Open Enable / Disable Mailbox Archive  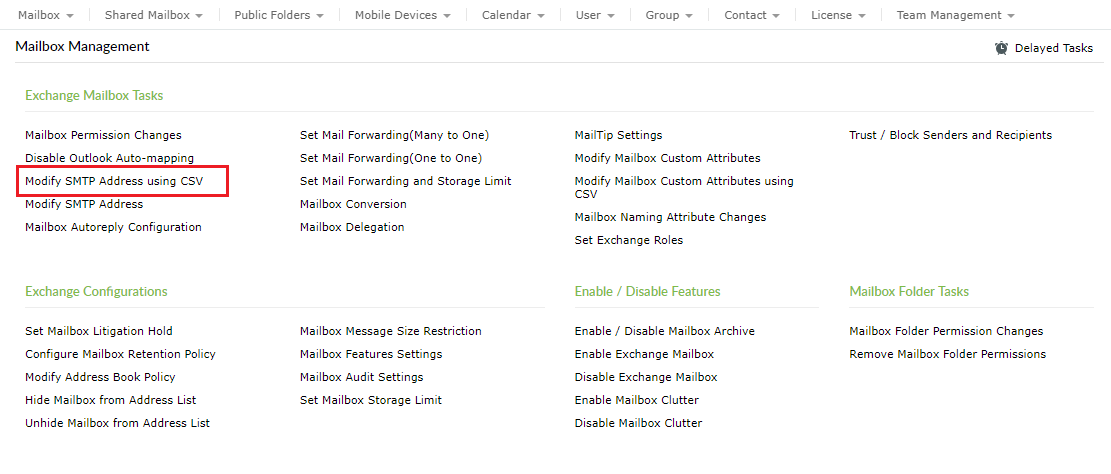point(664,331)
